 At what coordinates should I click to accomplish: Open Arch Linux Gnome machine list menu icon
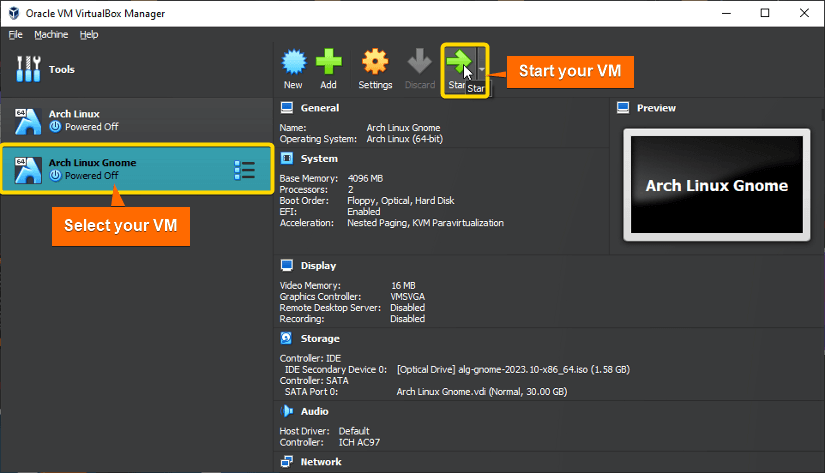245,170
